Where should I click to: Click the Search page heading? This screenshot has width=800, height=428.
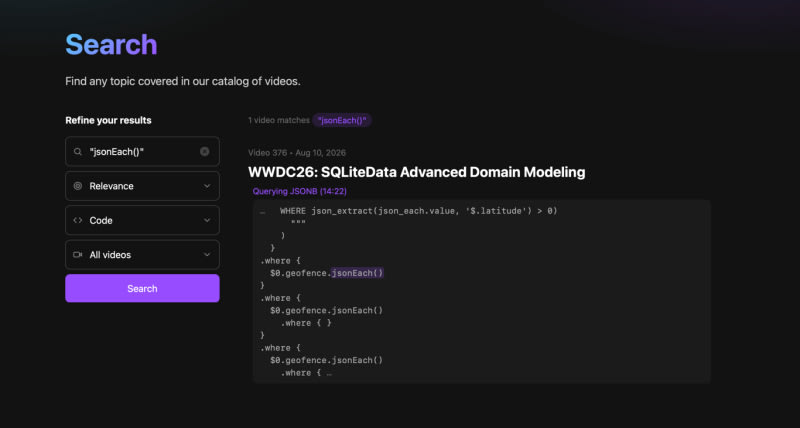click(x=111, y=44)
